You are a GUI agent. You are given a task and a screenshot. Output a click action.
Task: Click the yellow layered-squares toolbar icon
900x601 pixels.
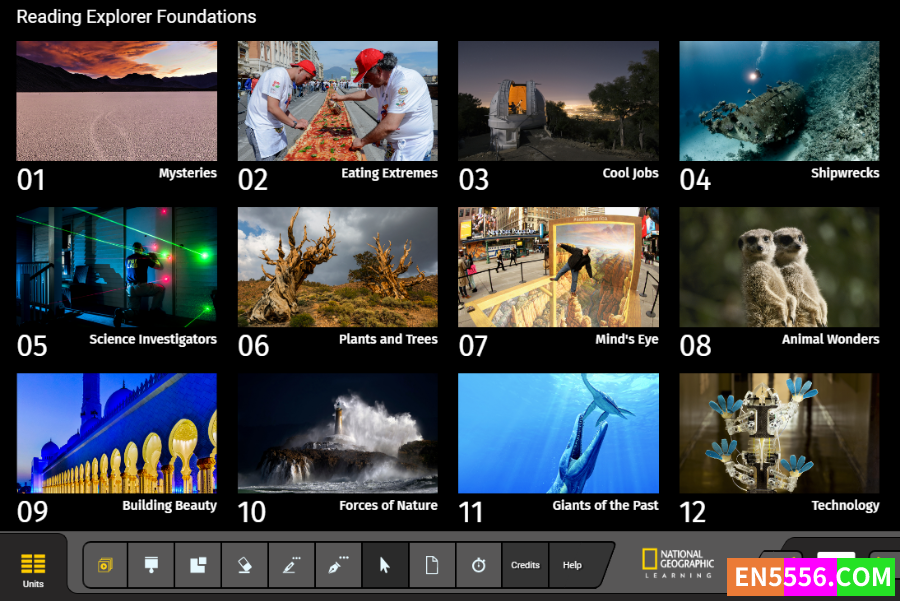pos(105,565)
